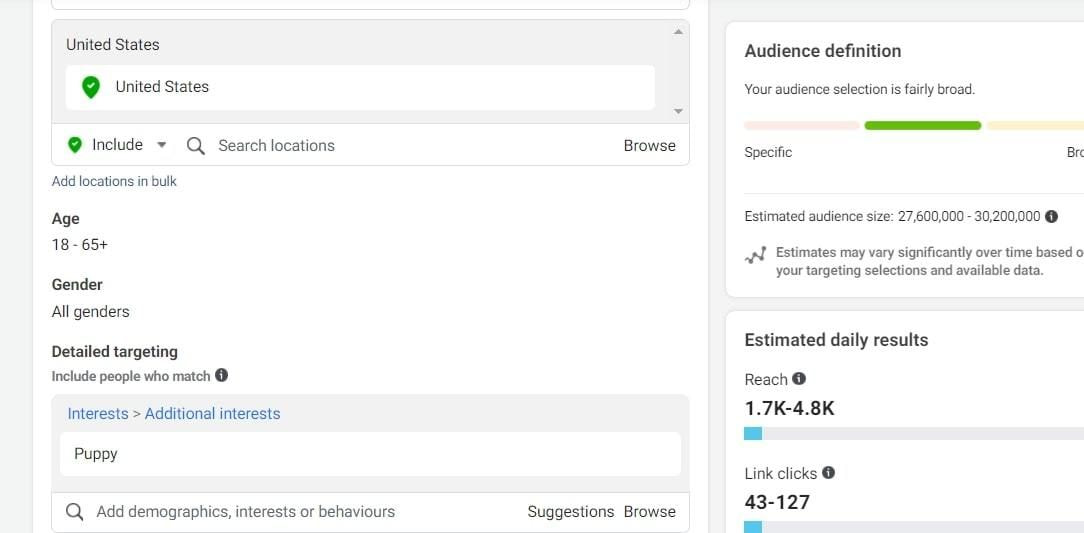1084x533 pixels.
Task: Click the locations list scroll up arrow
Action: coord(678,32)
